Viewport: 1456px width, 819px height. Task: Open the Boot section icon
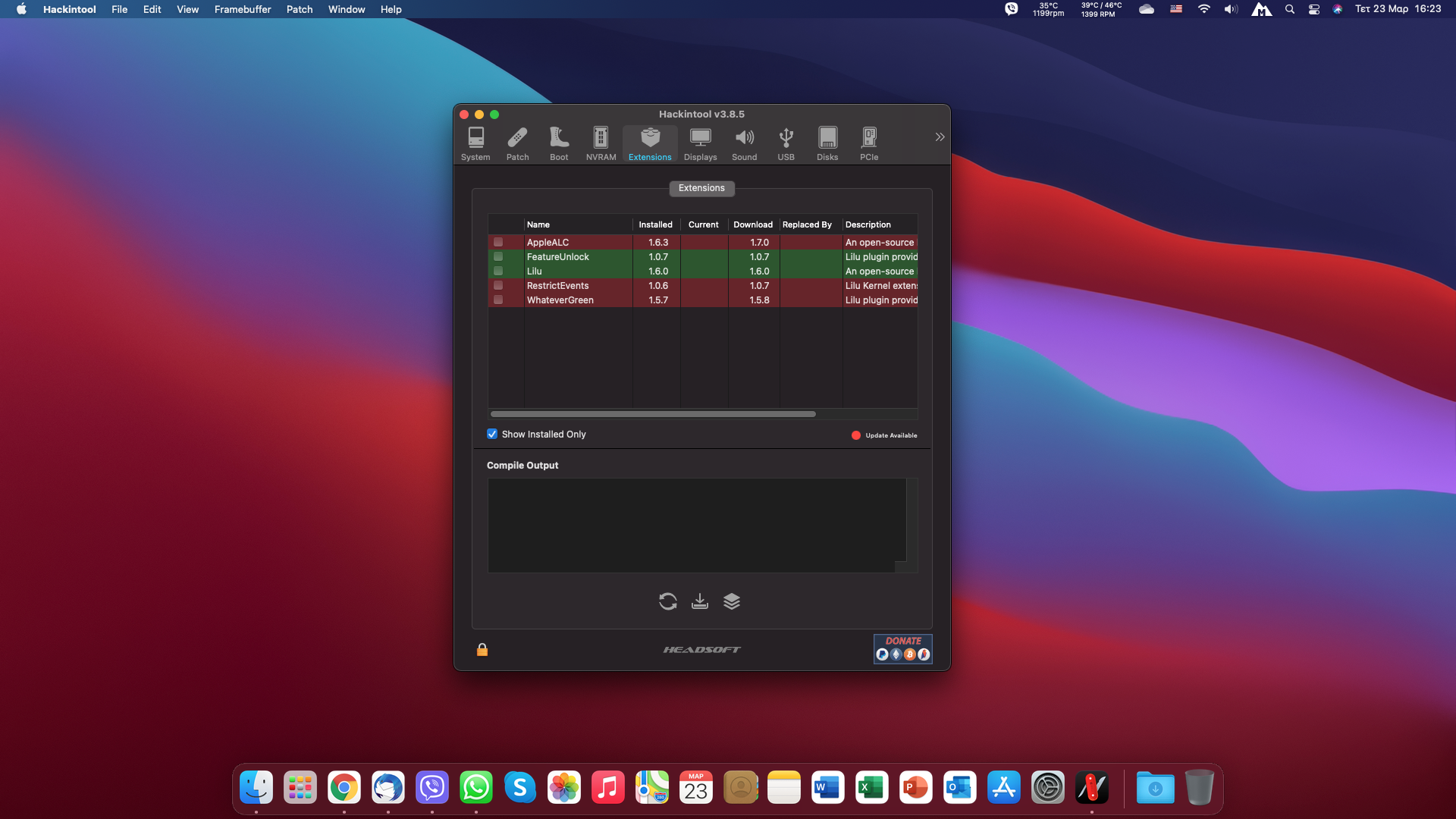point(559,143)
